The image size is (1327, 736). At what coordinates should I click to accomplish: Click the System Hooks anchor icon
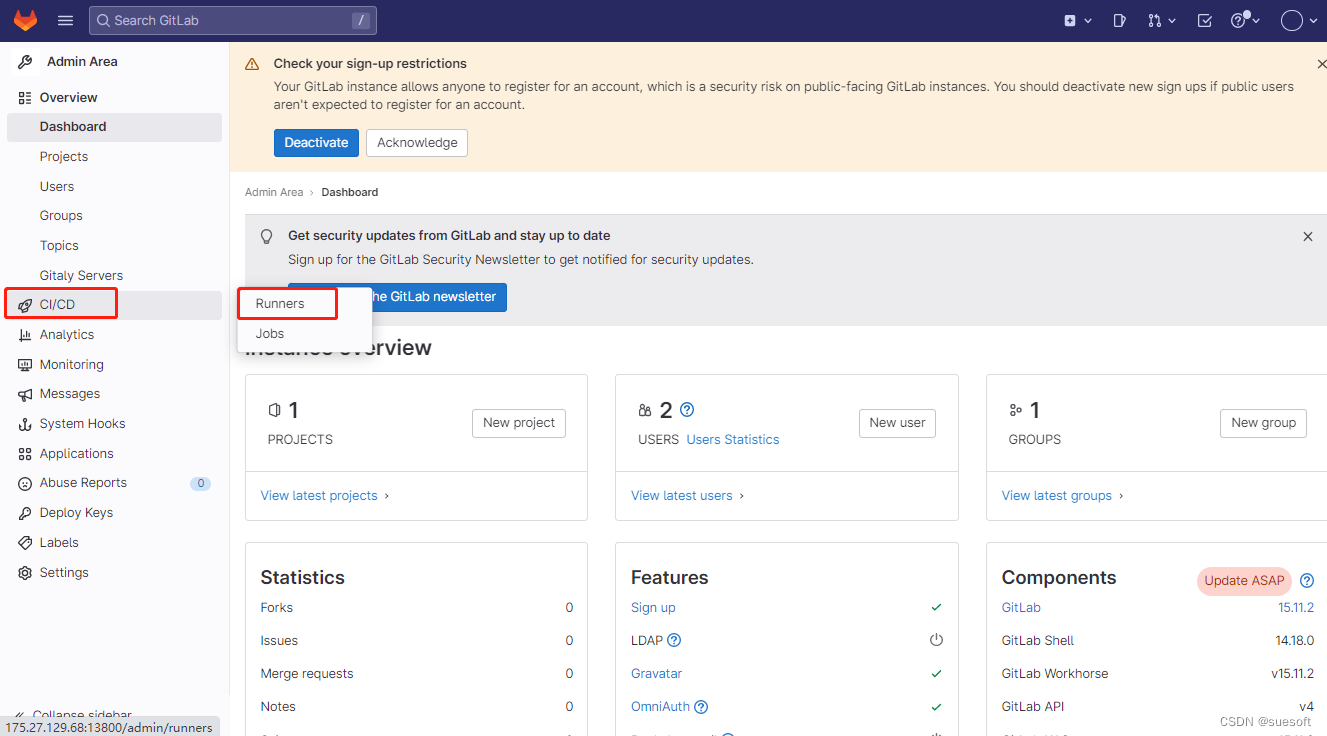click(x=25, y=424)
